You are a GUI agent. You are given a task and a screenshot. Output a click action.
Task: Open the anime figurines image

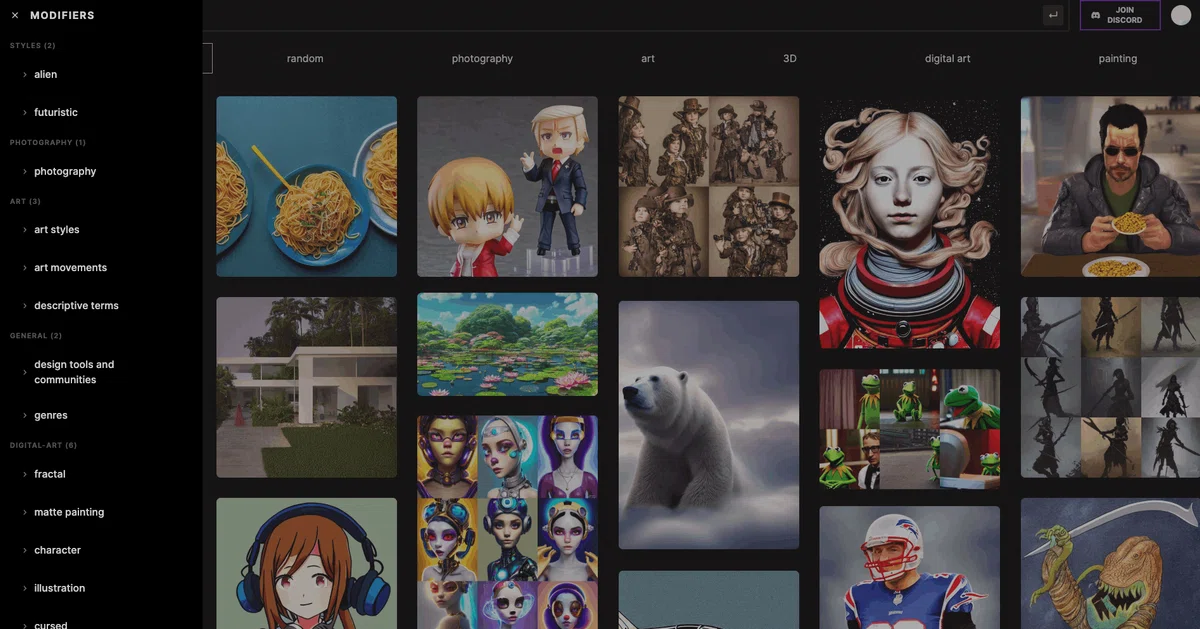point(507,186)
